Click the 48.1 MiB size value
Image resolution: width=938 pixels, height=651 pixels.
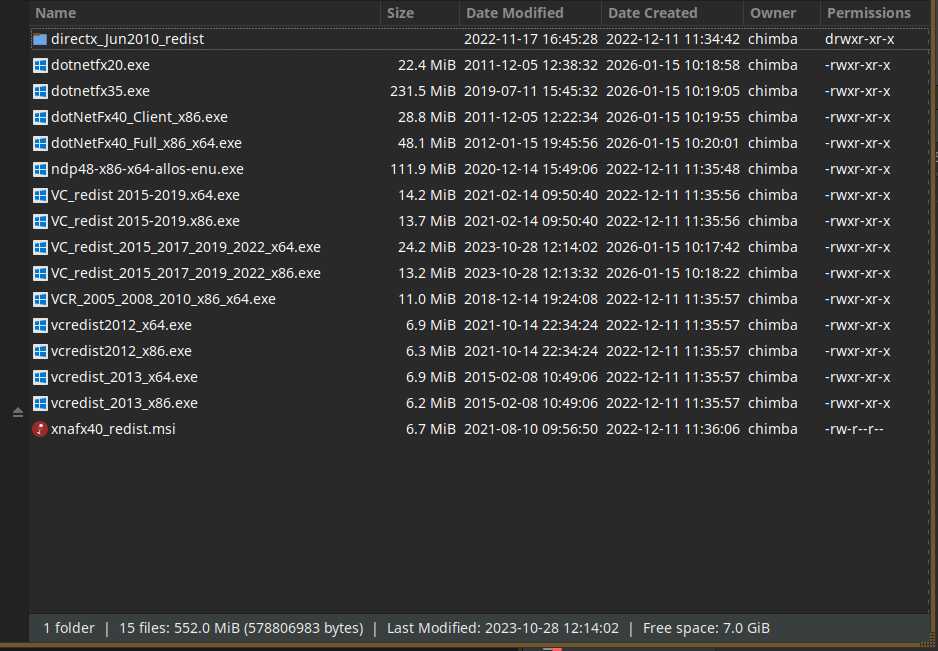427,143
